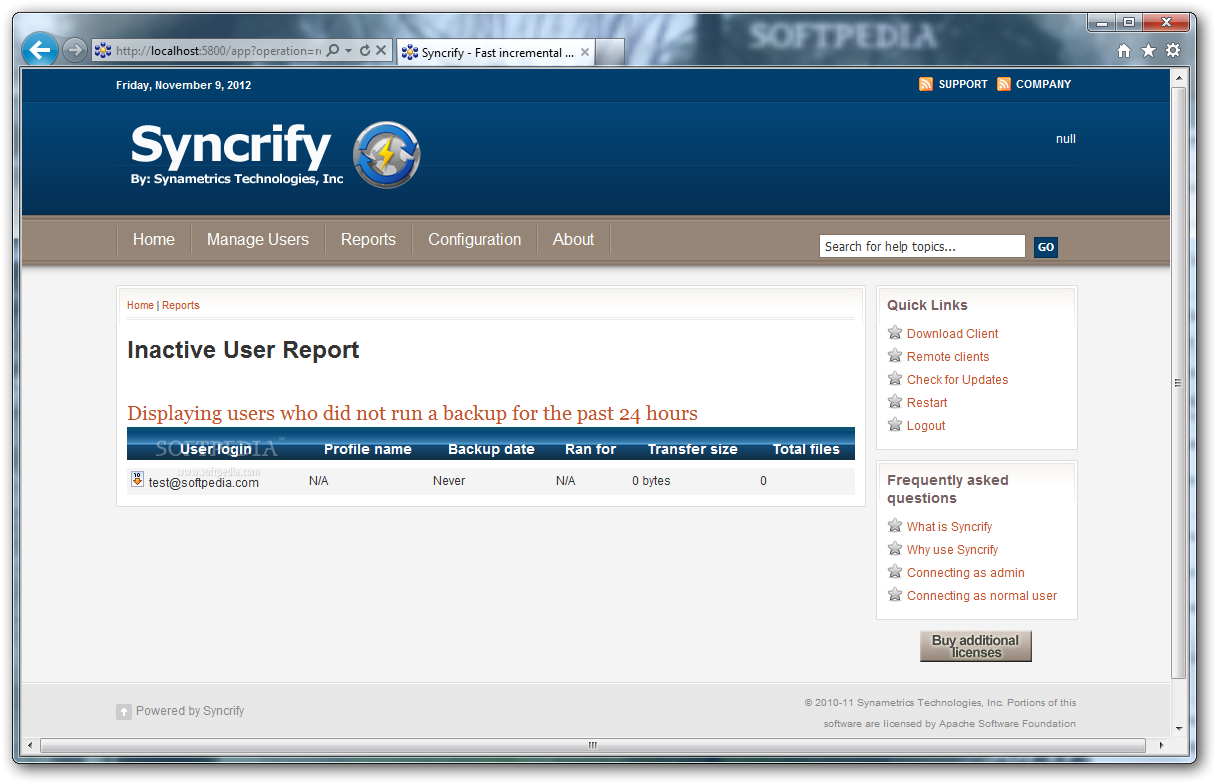Click the Restart quick link
This screenshot has height=784, width=1217.
point(927,403)
